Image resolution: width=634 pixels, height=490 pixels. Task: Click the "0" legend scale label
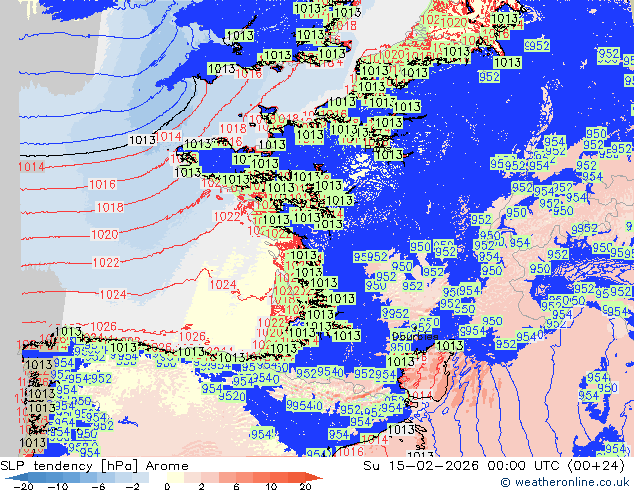pos(167,486)
